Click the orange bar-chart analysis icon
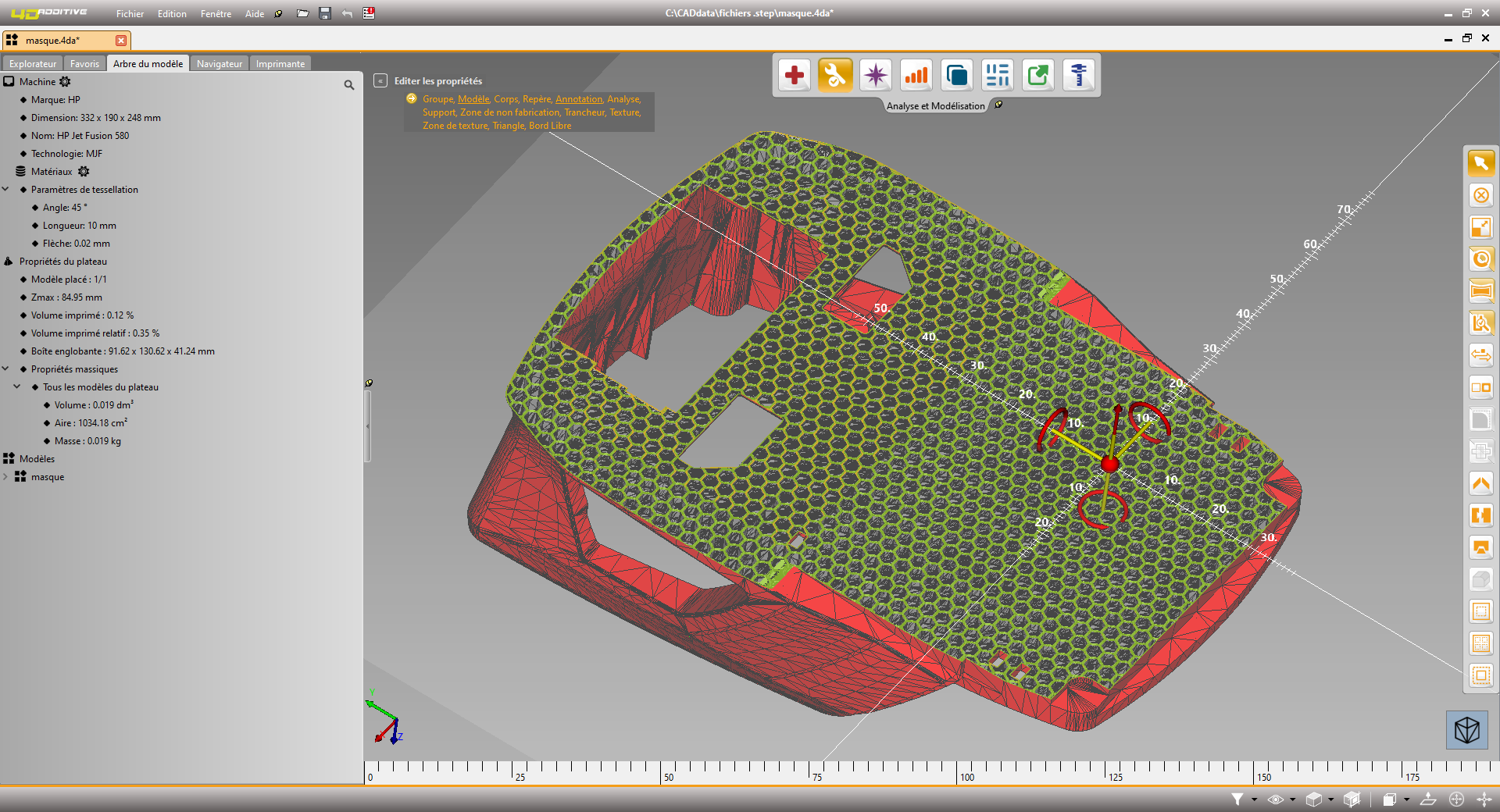This screenshot has width=1500, height=812. tap(916, 74)
